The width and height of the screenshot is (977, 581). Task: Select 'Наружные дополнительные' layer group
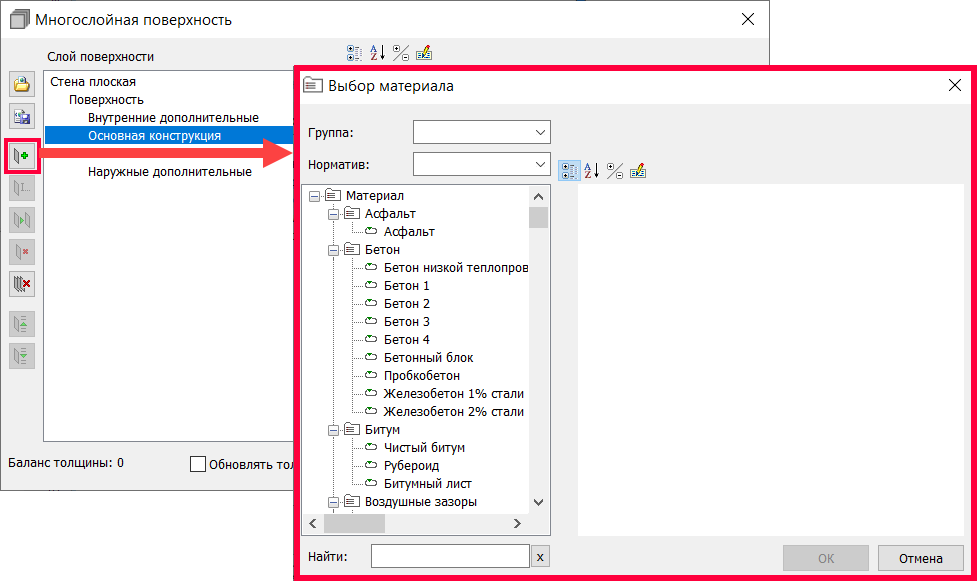pyautogui.click(x=169, y=171)
